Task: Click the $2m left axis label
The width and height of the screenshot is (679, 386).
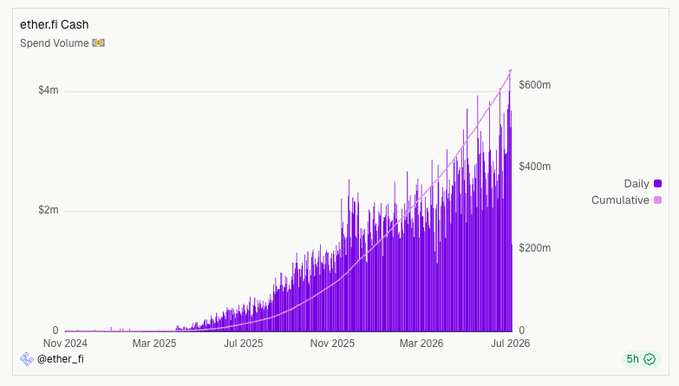Action: (48, 210)
